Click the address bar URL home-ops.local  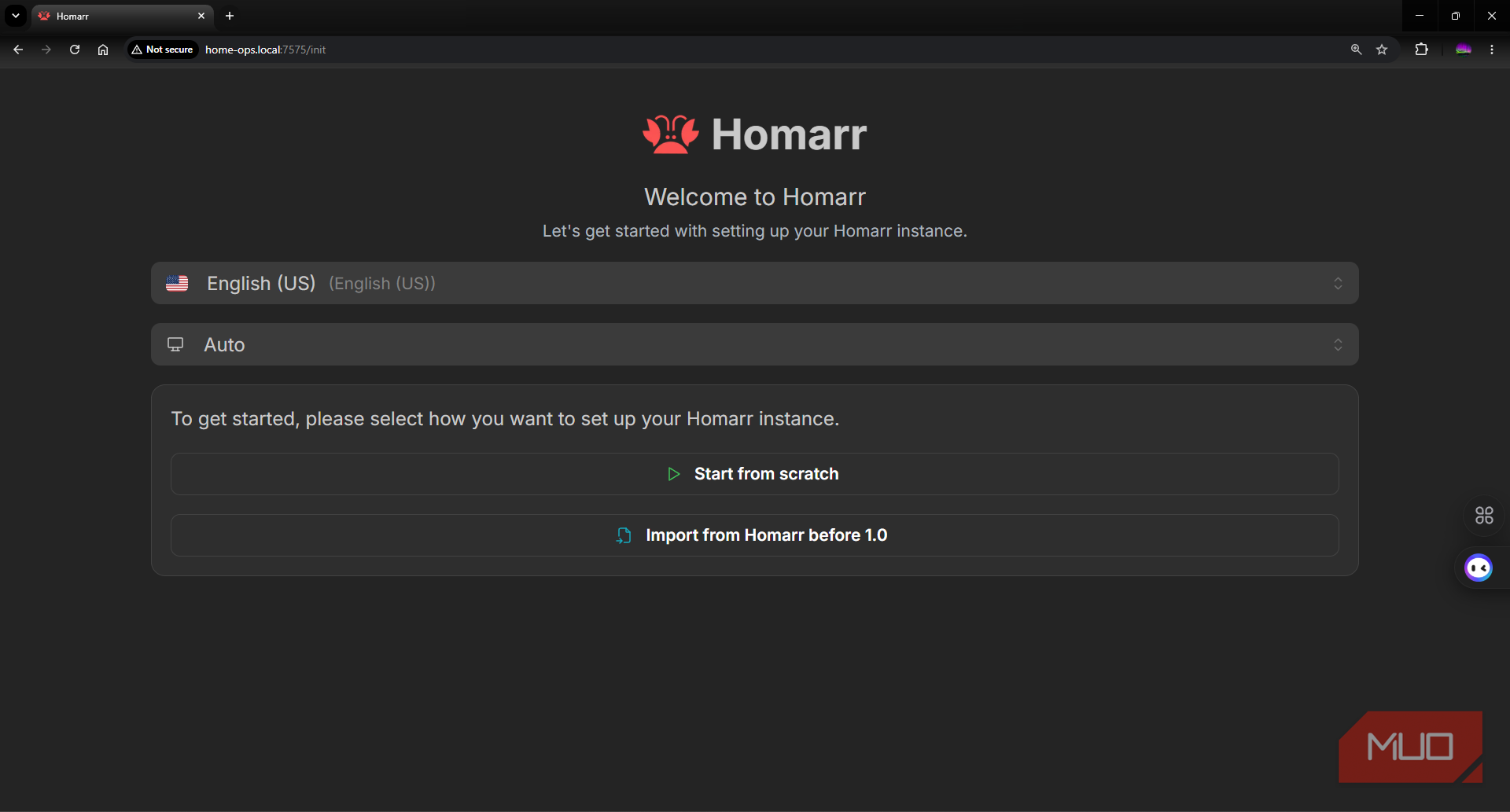tap(265, 50)
